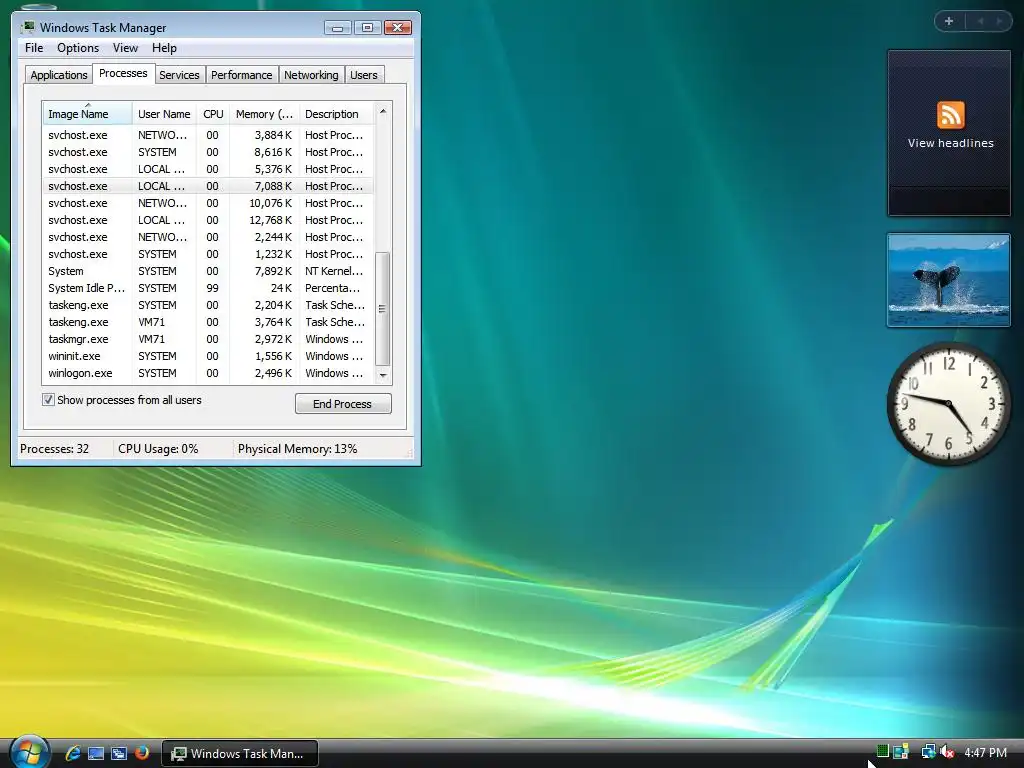This screenshot has height=768, width=1024.
Task: Click the whale tail slideshow picture
Action: click(948, 280)
